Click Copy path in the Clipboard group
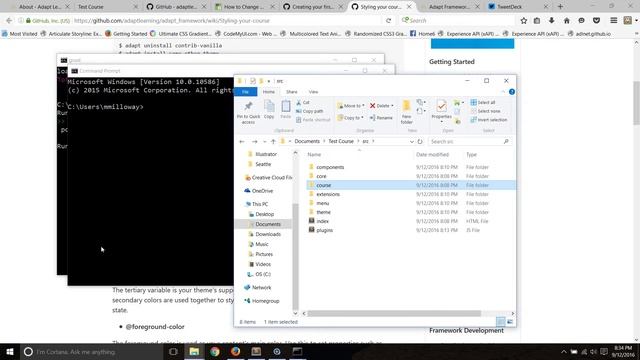The height and width of the screenshot is (360, 640). click(x=310, y=111)
